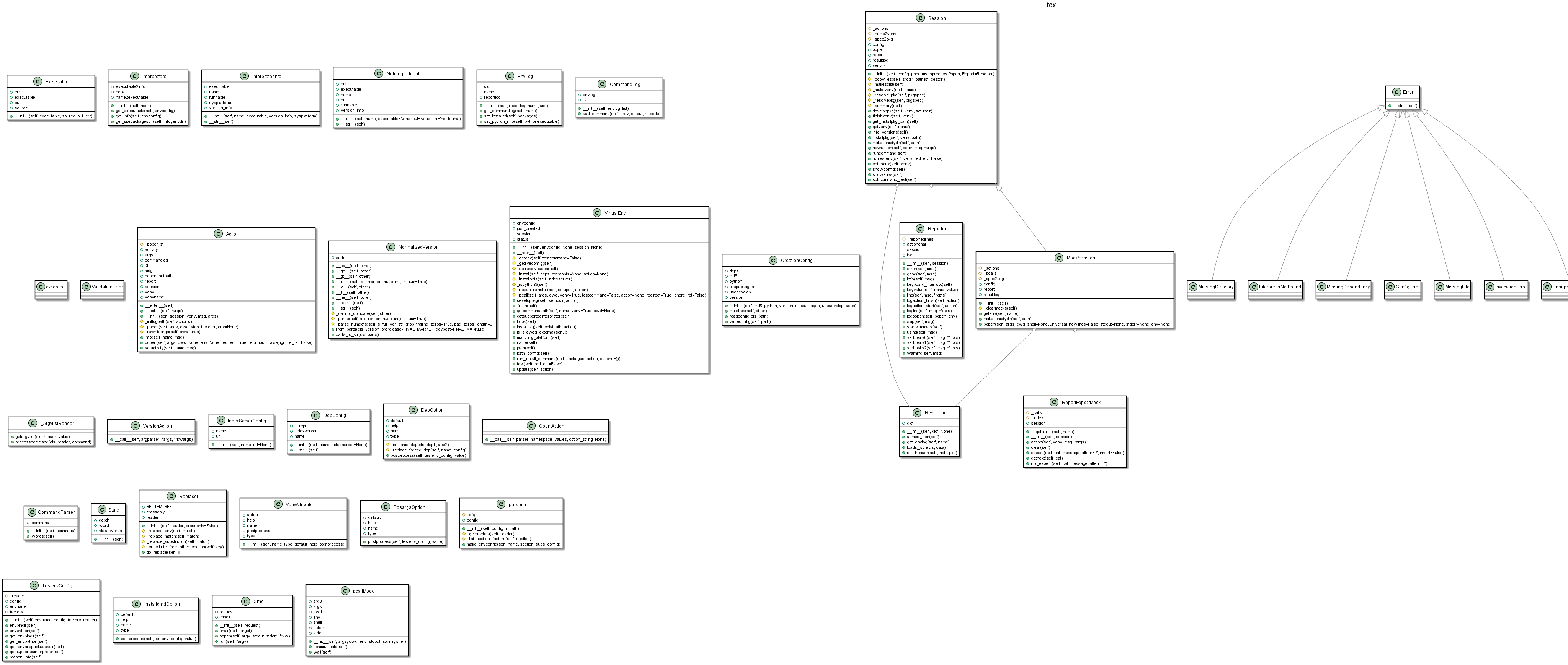
Task: Click the NormalizedVersion class icon
Action: 391,247
